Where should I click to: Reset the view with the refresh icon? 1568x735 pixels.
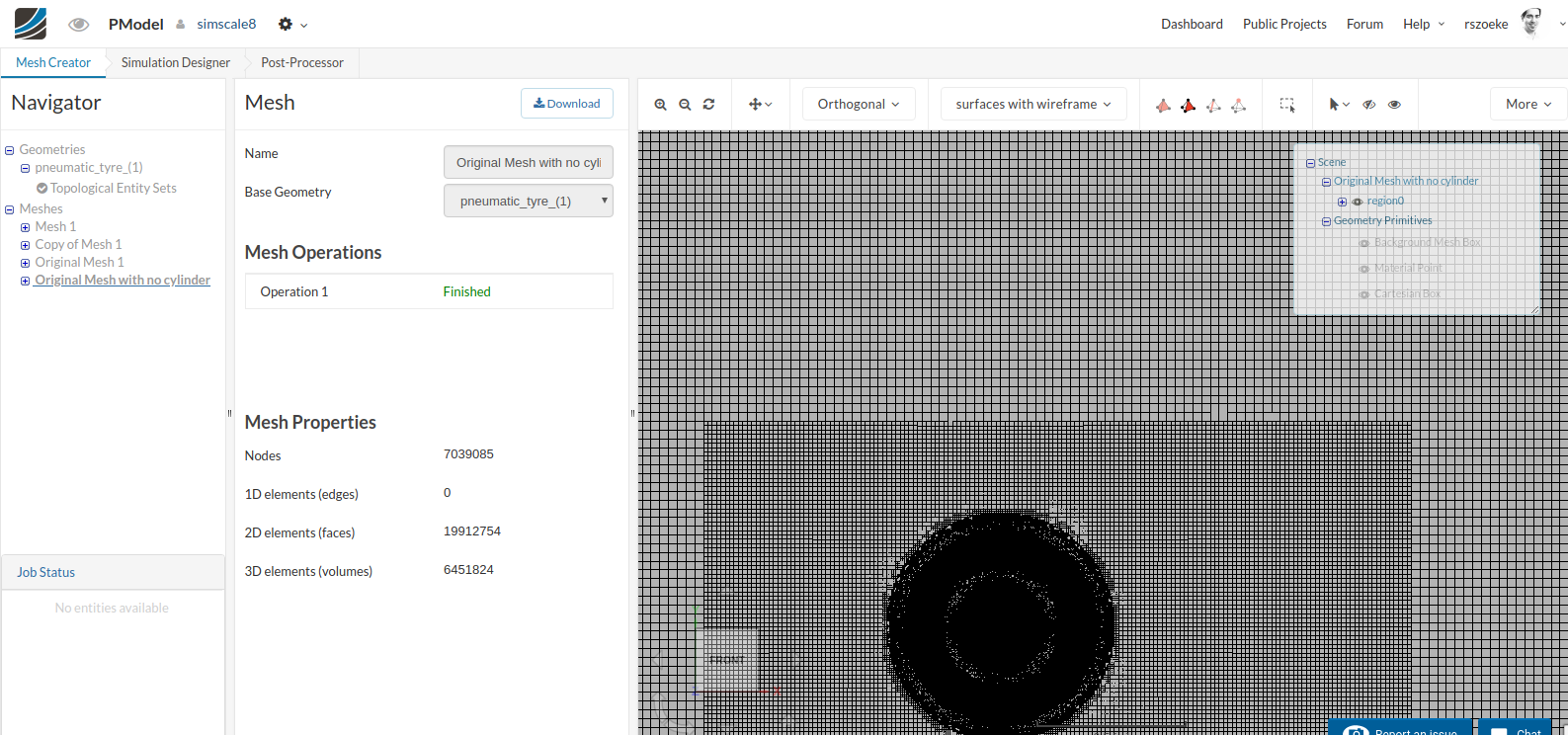(x=708, y=105)
